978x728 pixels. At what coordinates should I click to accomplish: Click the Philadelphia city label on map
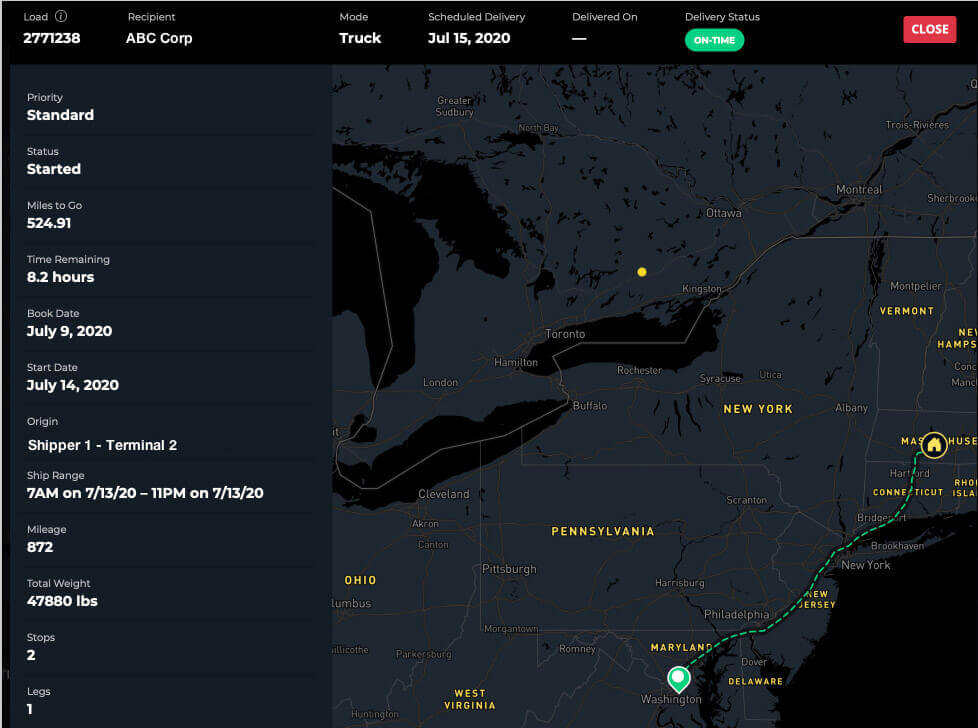[x=736, y=615]
